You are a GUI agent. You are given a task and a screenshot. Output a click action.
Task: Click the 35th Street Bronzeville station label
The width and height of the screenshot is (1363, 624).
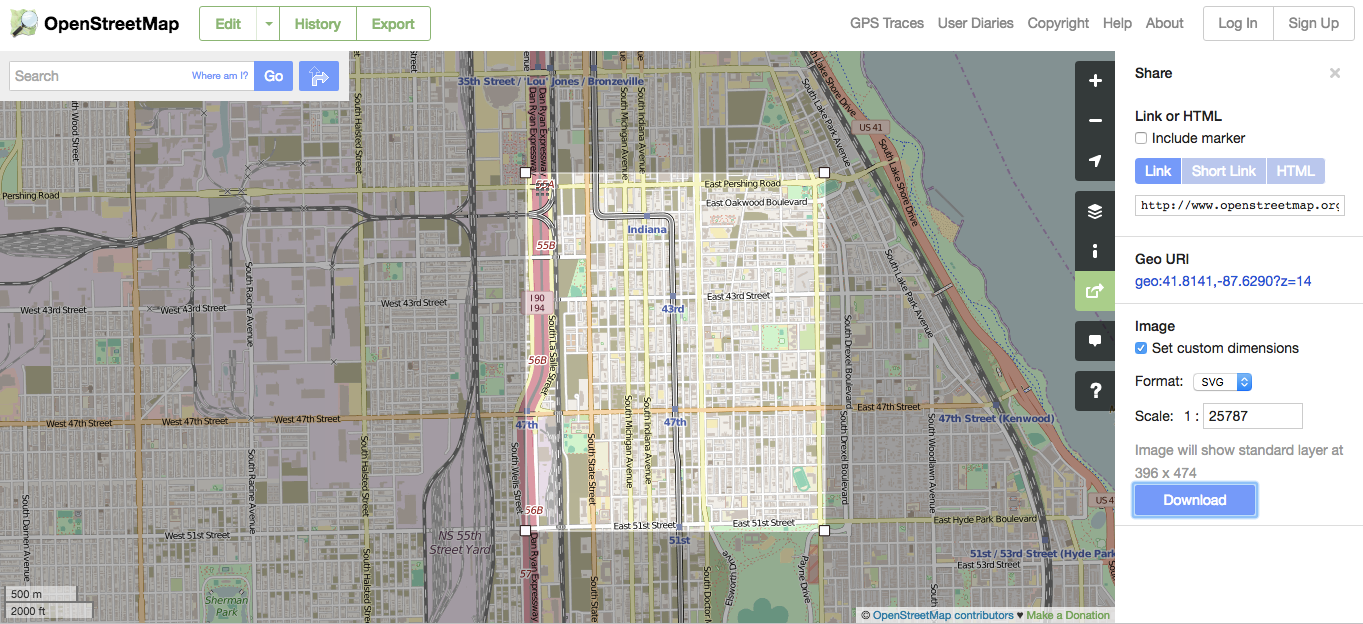click(551, 81)
